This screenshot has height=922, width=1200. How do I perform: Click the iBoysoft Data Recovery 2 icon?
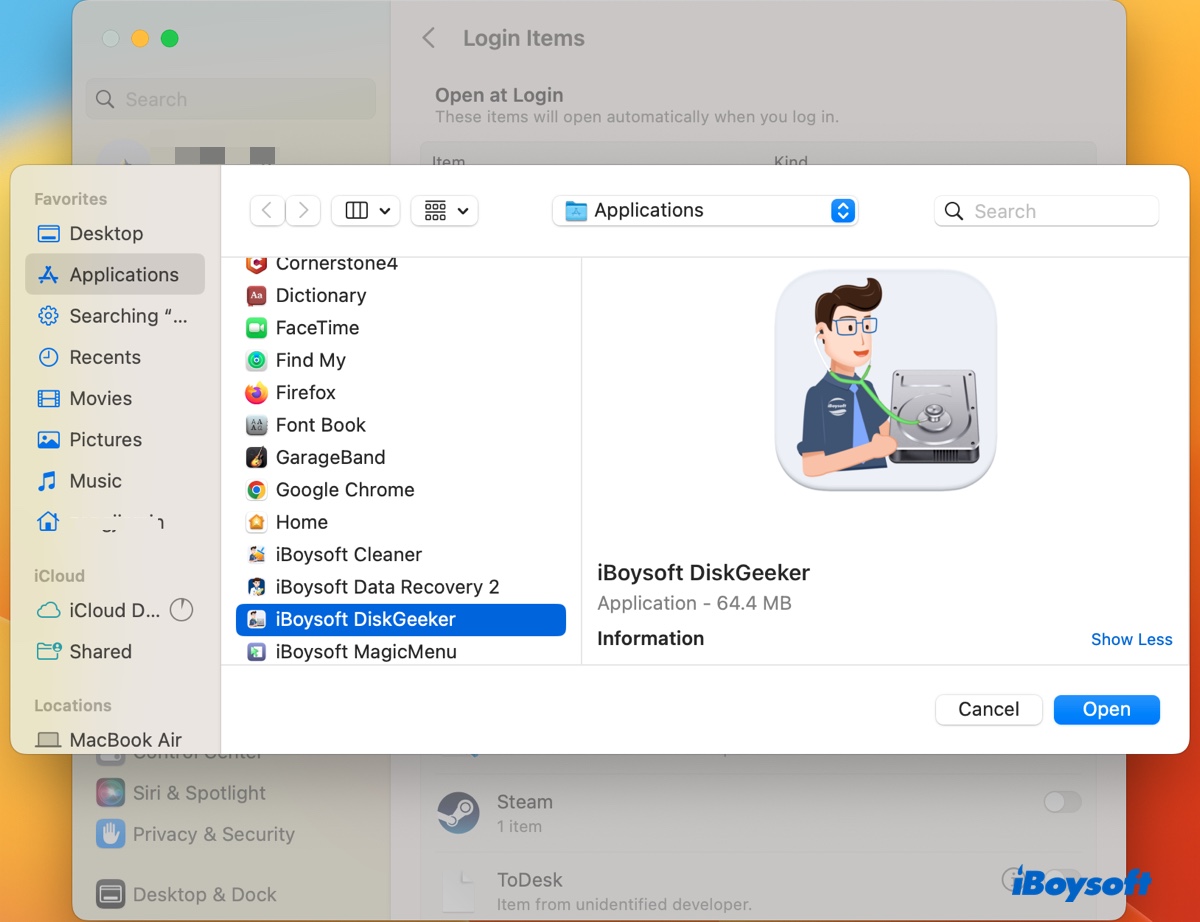click(x=257, y=587)
